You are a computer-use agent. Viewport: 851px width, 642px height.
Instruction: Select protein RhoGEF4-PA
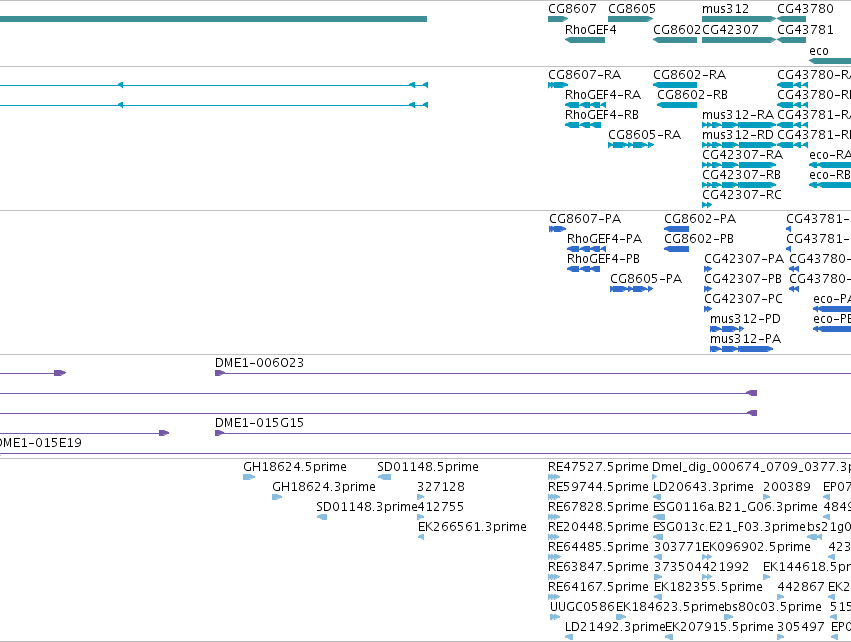point(586,249)
